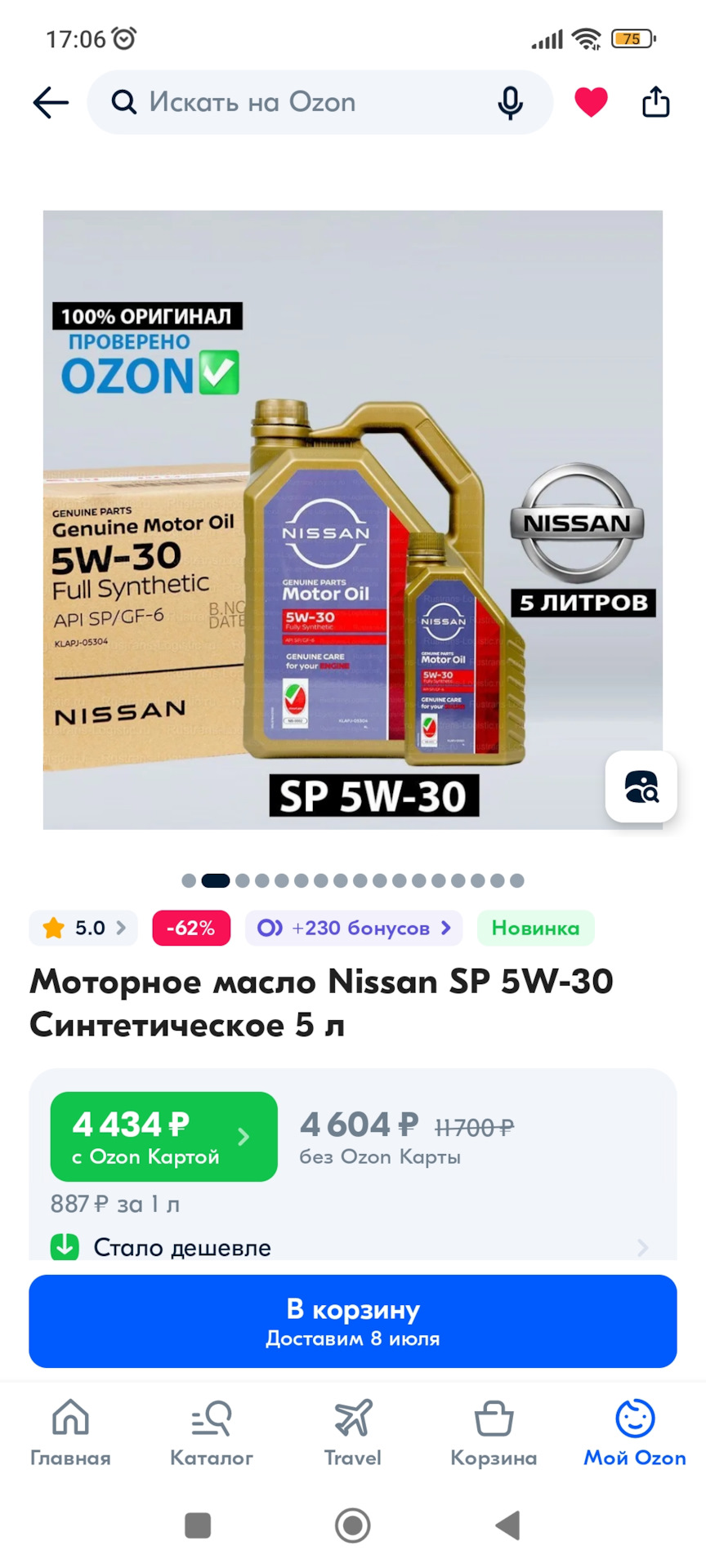Expand the +230 бонусов badge
Screen dimensions: 706x1568
point(354,928)
